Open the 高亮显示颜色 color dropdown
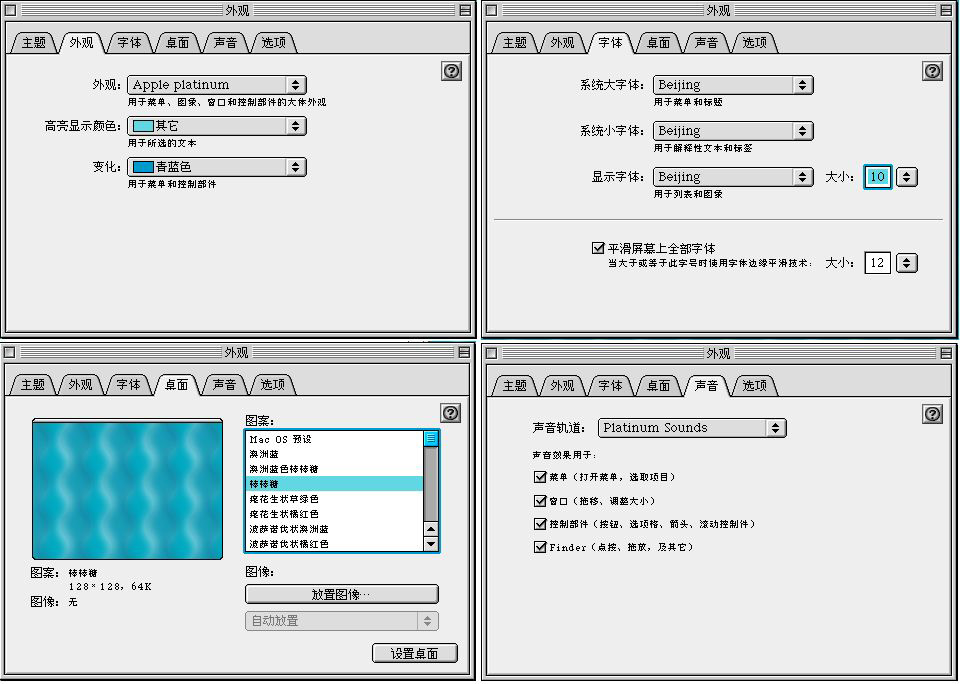The width and height of the screenshot is (961, 684). point(217,126)
